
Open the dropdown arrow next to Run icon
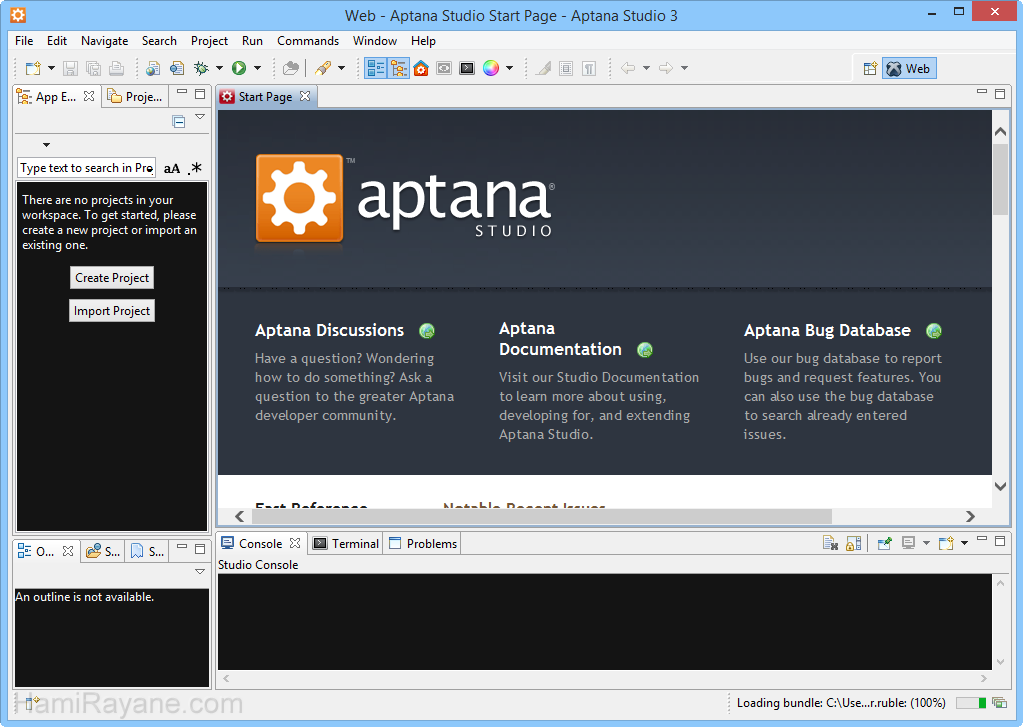coord(257,68)
